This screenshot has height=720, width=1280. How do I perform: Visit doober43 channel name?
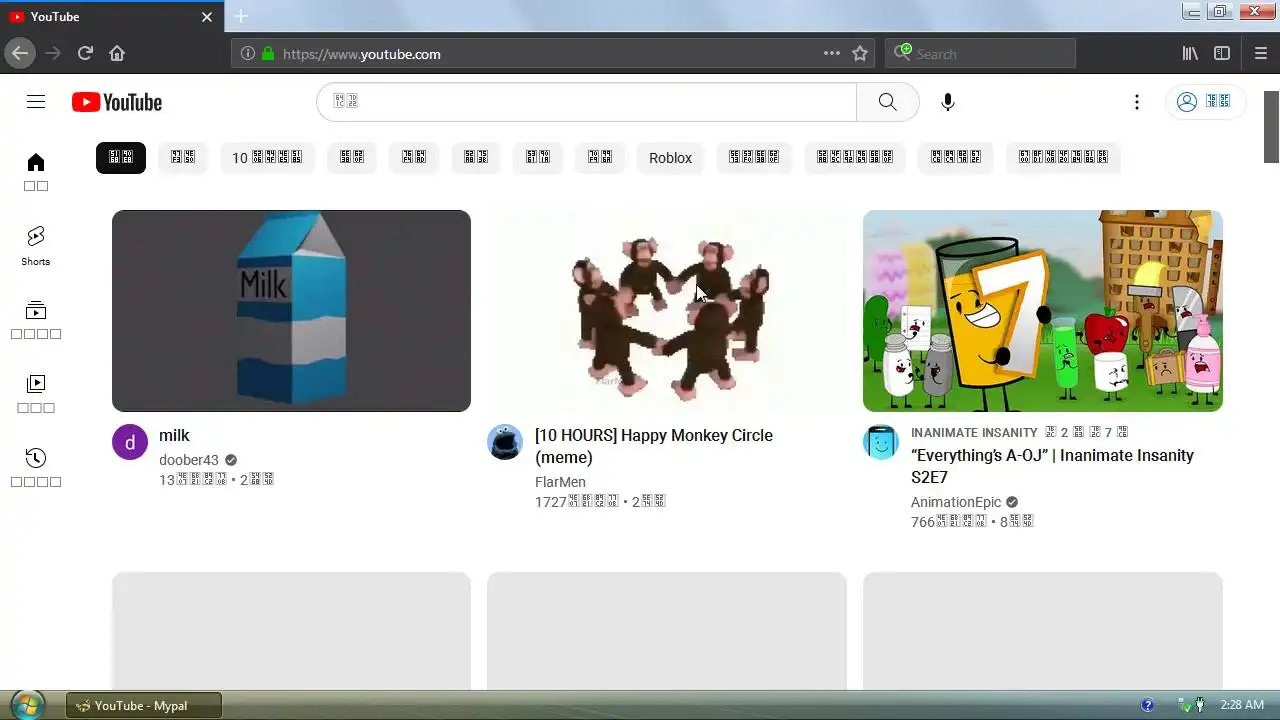click(189, 460)
